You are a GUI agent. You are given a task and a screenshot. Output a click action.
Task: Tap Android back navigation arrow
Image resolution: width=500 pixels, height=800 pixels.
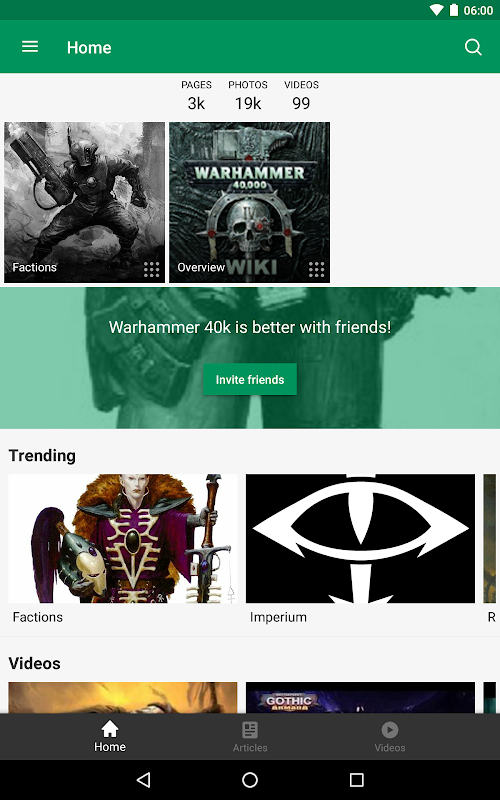point(144,780)
